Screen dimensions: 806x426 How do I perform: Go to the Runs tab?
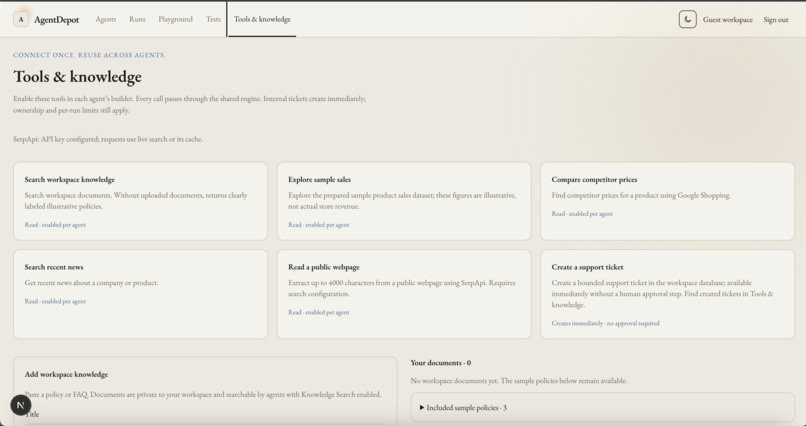tap(137, 19)
